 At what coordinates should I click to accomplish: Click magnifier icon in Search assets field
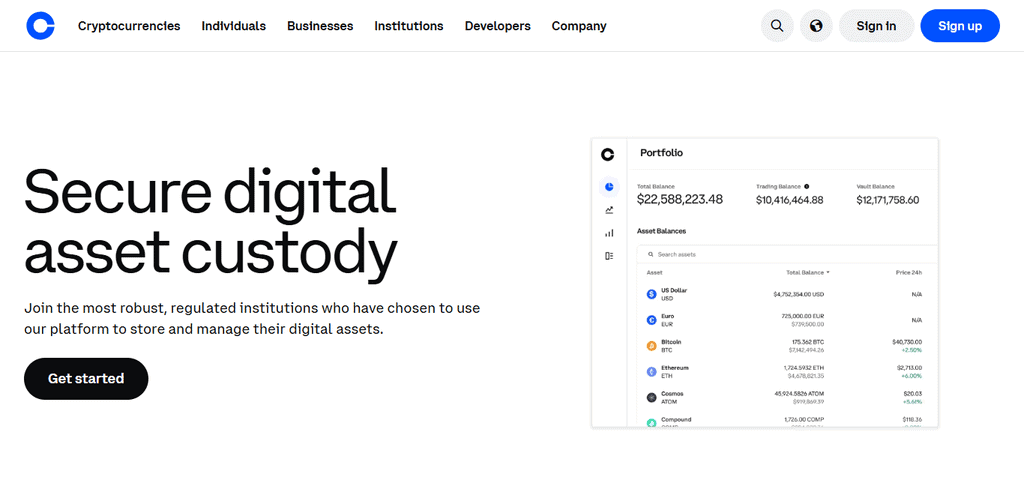tap(650, 255)
